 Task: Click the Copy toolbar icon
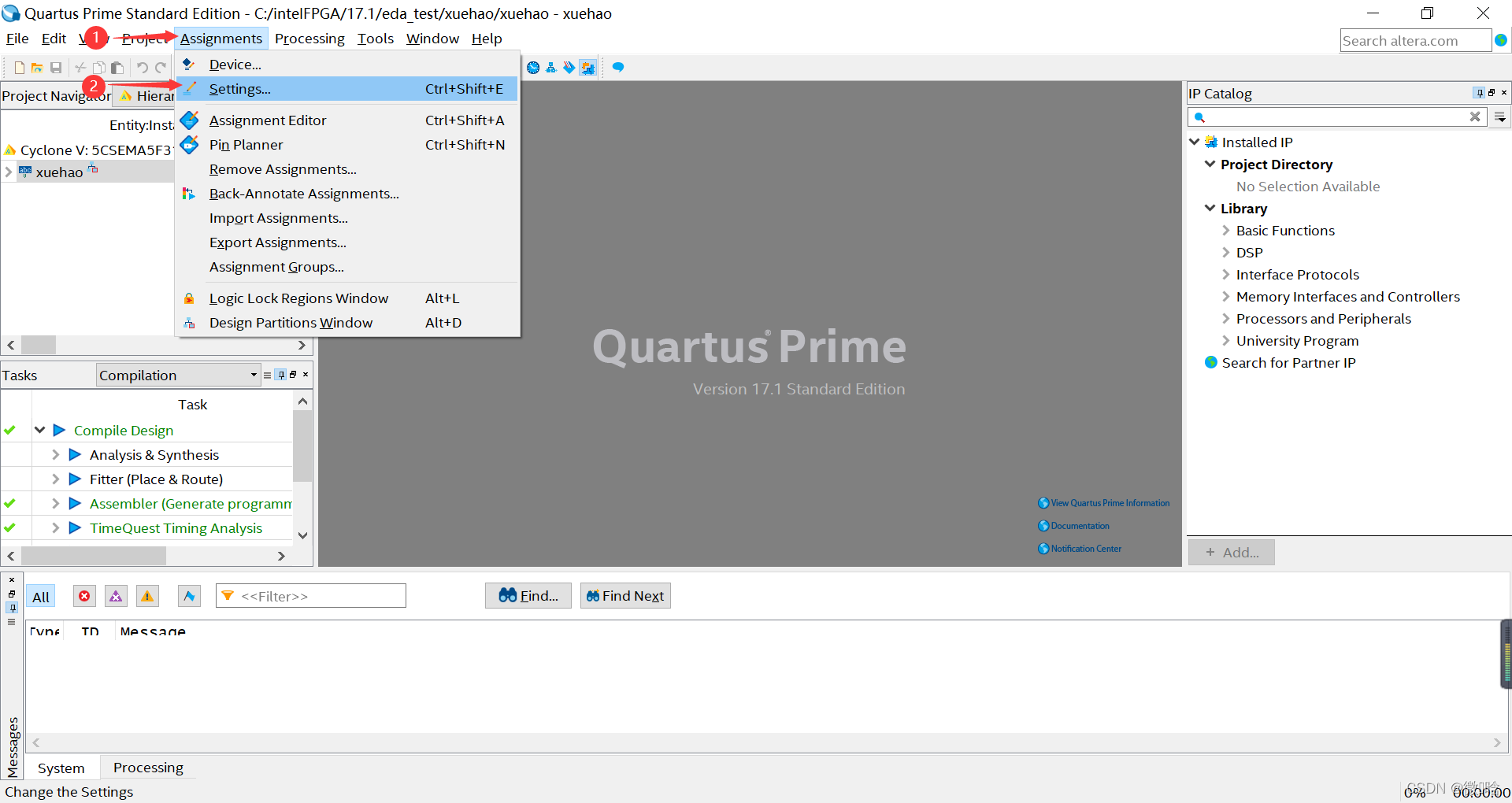[99, 68]
